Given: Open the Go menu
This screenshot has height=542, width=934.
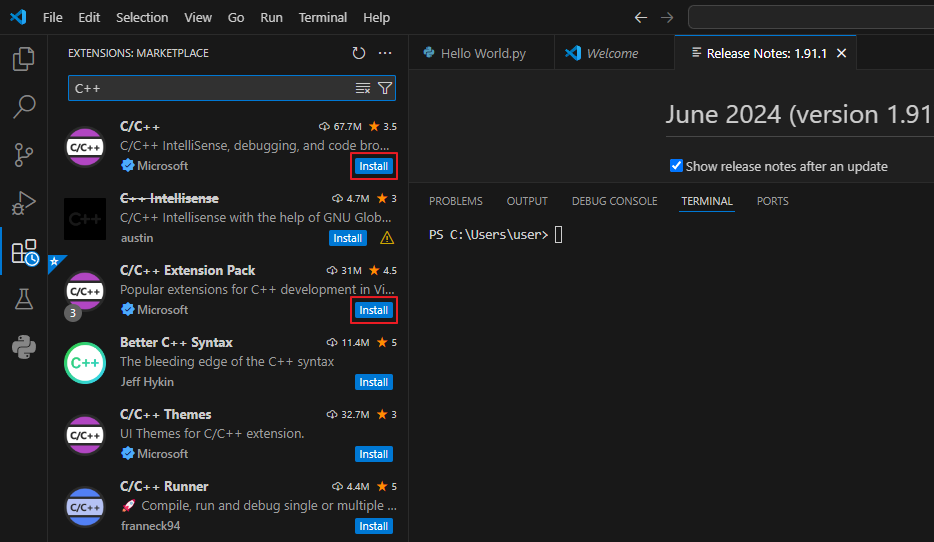Looking at the screenshot, I should pos(236,17).
